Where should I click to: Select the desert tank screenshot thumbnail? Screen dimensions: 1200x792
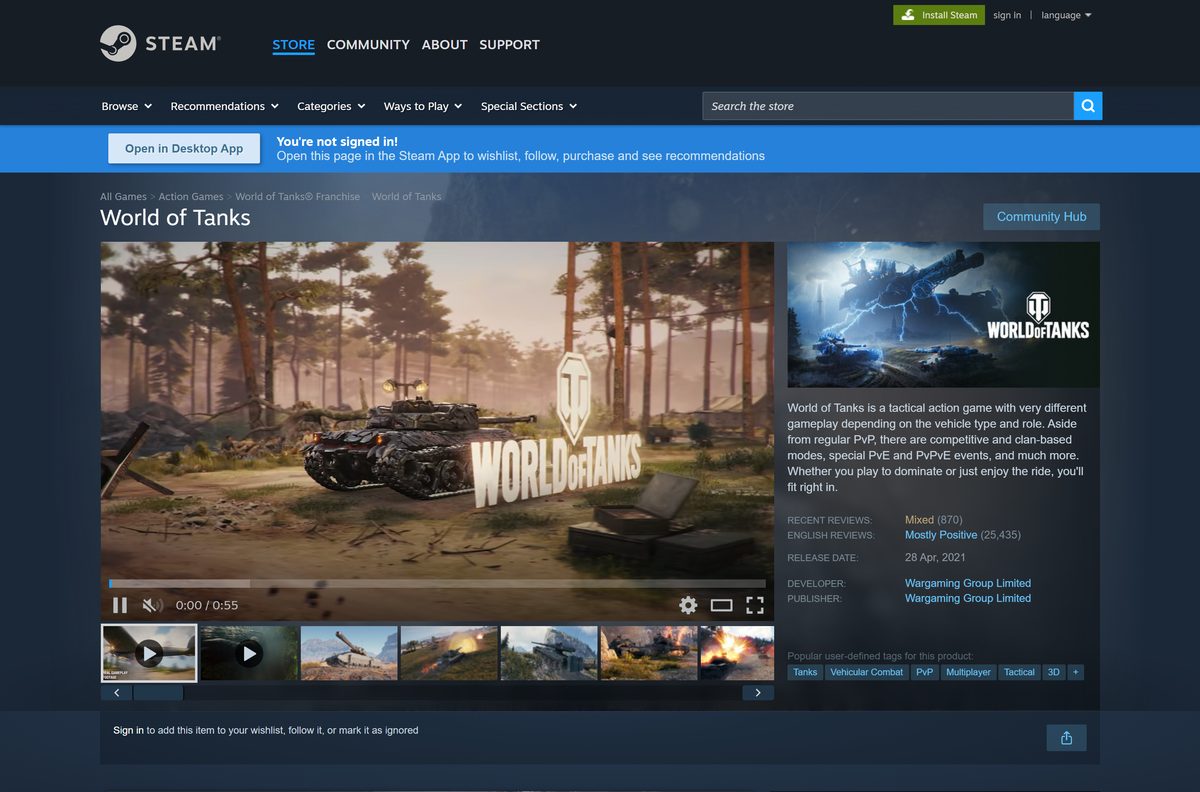(x=349, y=653)
